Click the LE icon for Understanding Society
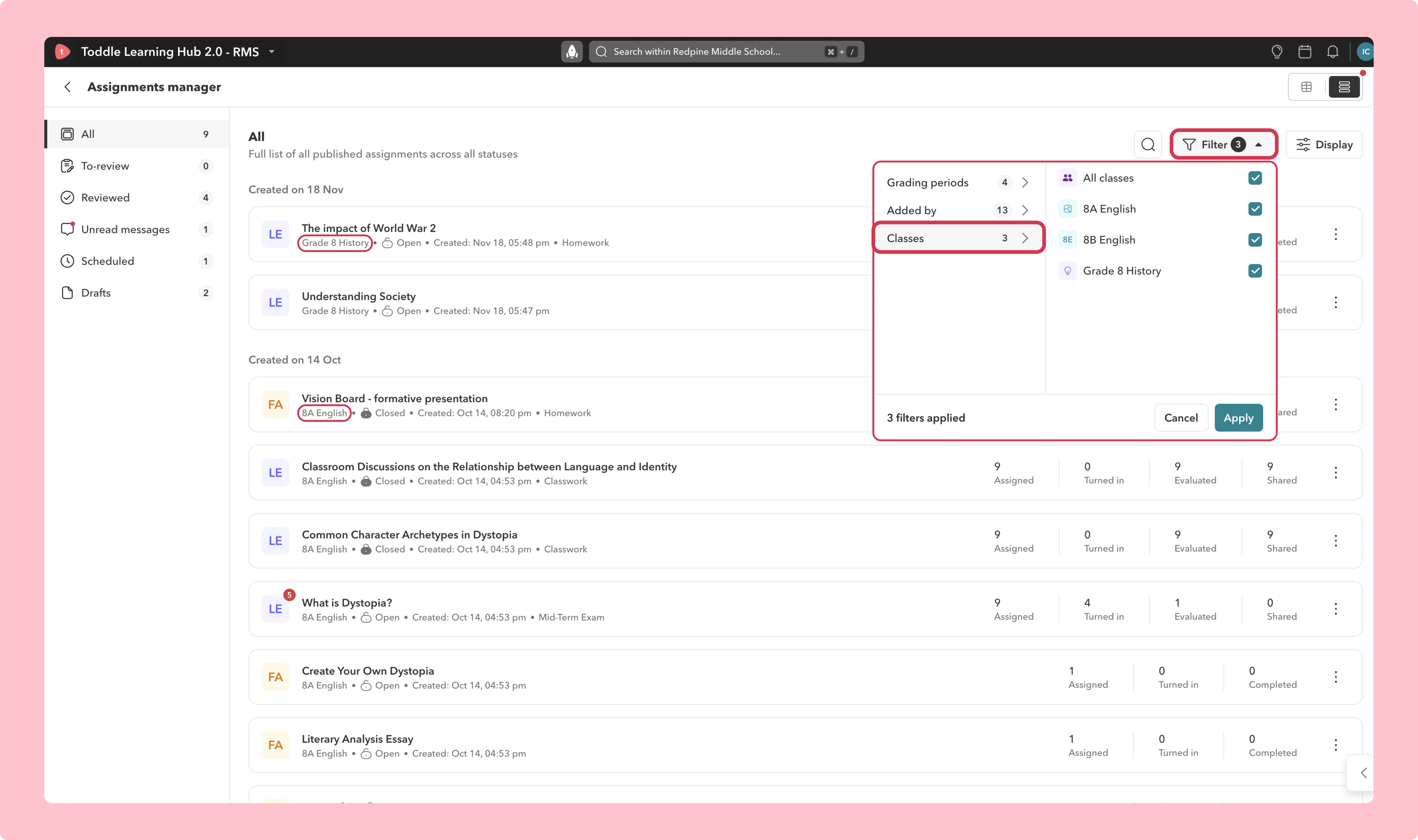This screenshot has width=1418, height=840. coord(275,302)
